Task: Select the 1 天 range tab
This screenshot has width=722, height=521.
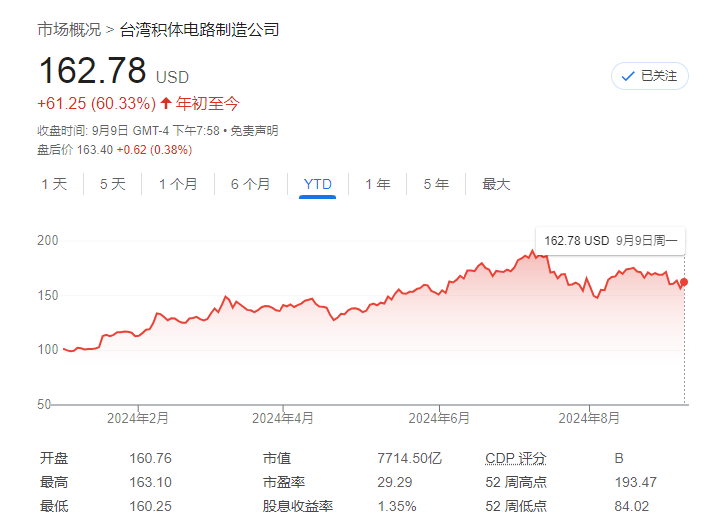Action: coord(54,184)
